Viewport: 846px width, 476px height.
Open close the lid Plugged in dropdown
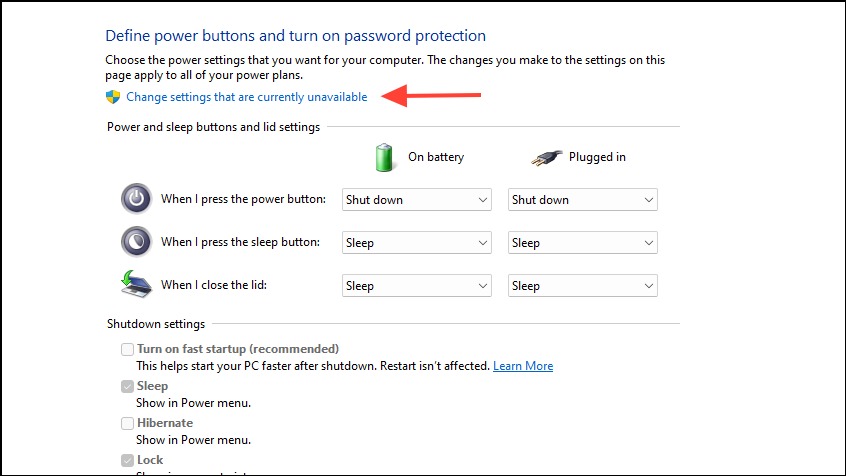pyautogui.click(x=583, y=286)
